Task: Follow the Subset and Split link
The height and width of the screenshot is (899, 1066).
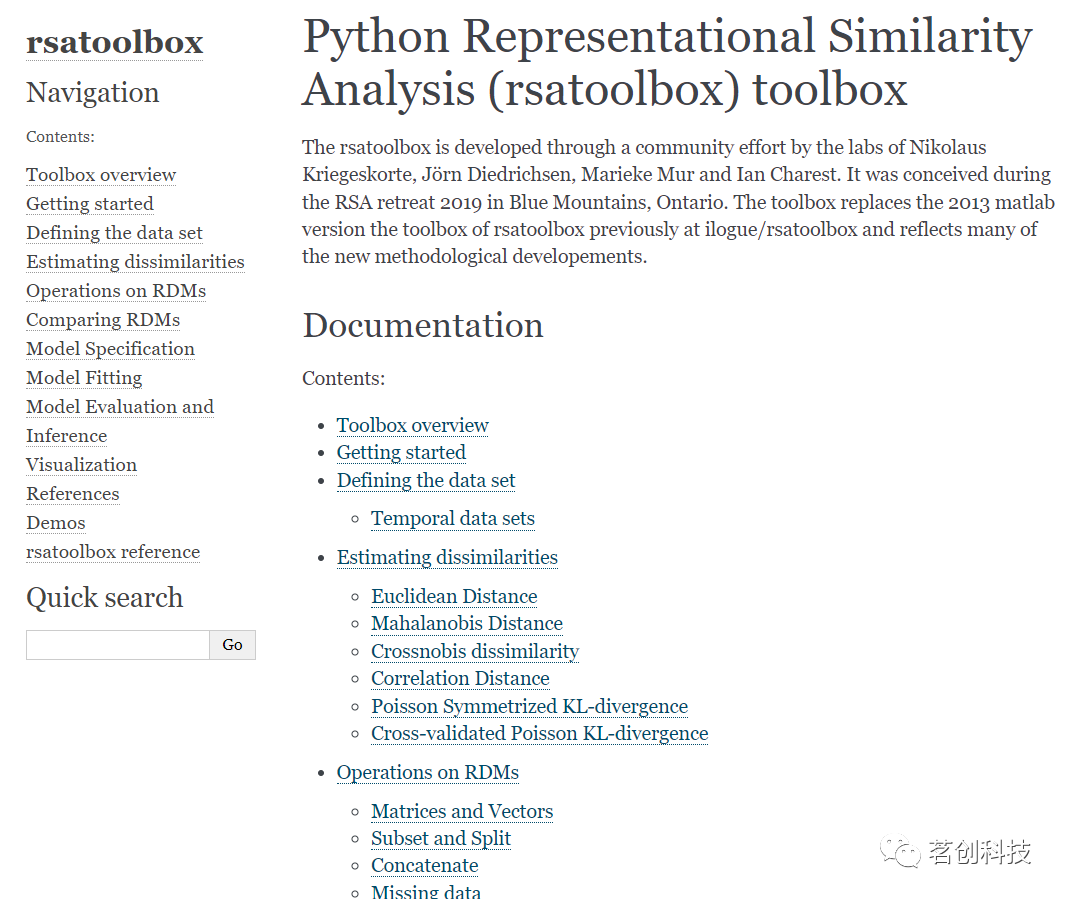Action: coord(441,838)
